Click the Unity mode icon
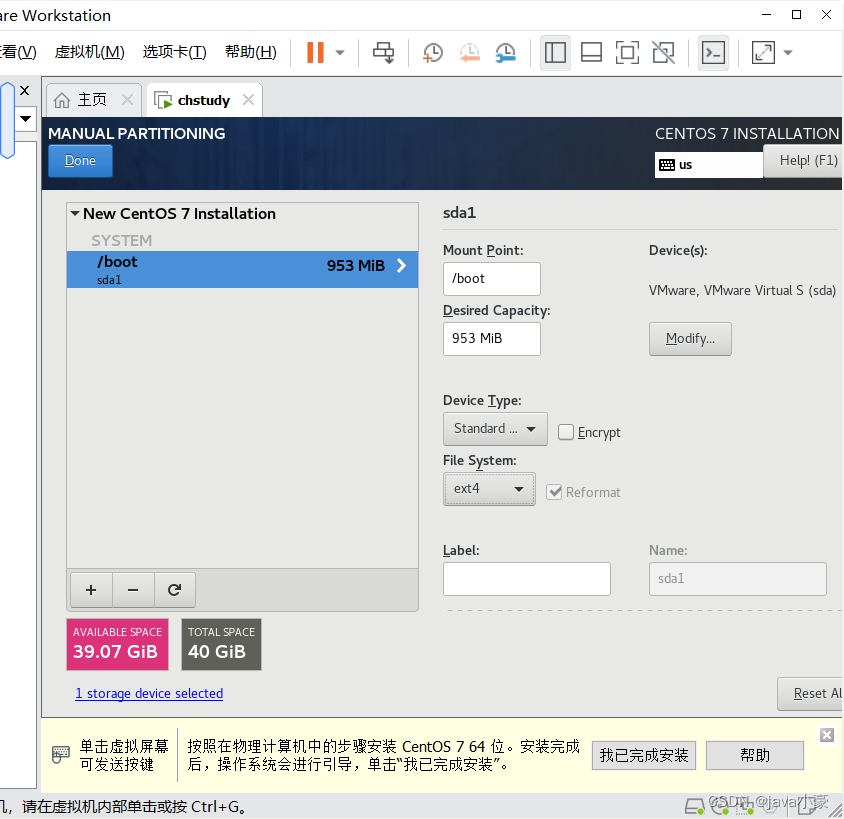The width and height of the screenshot is (844, 819). pos(663,53)
